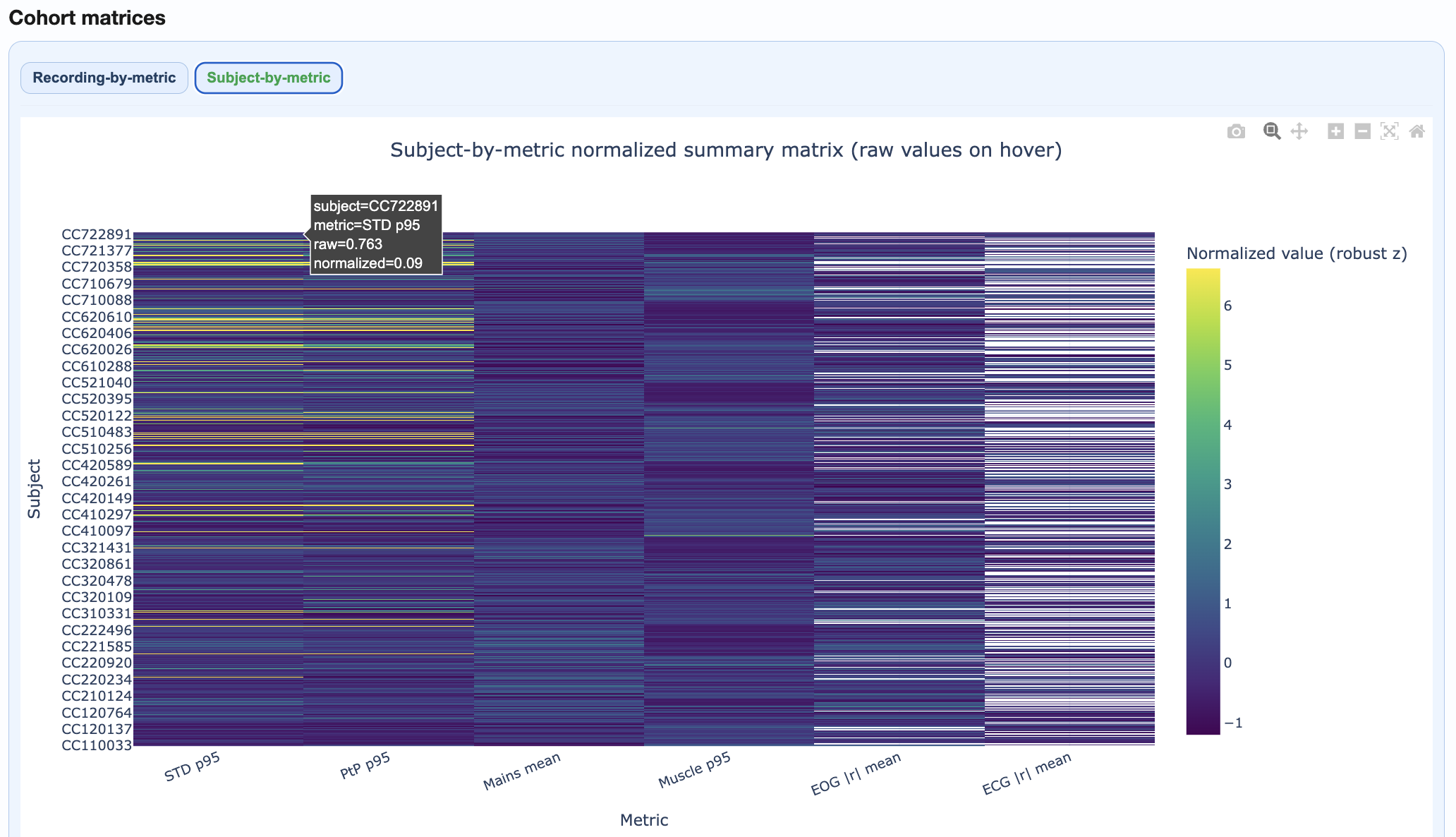Click the Normalized value colorbar title

(1297, 253)
